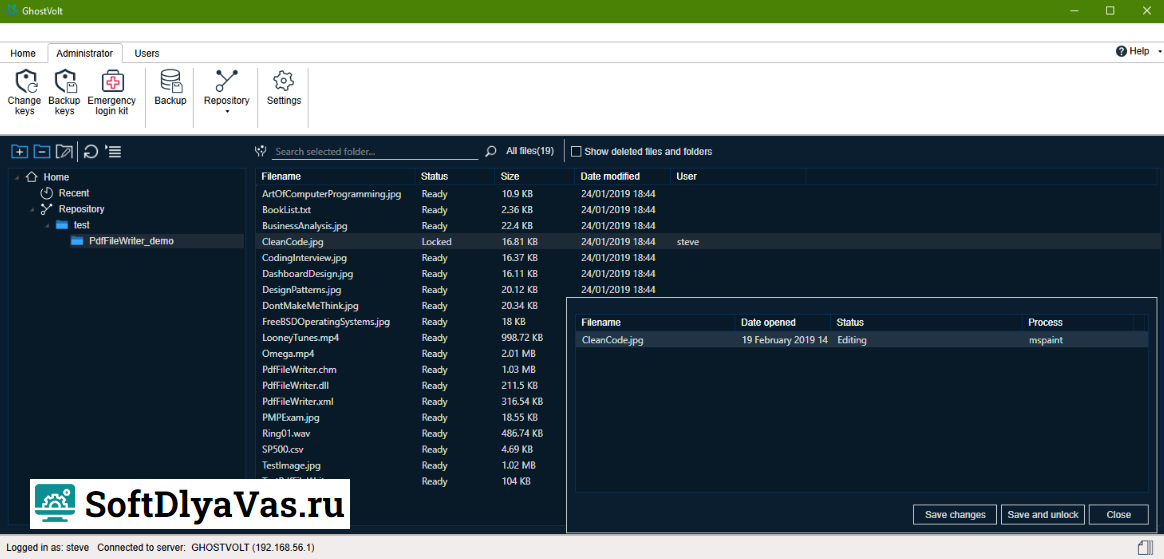Click the add folder plus icon
Viewport: 1164px width, 559px height.
tap(19, 151)
